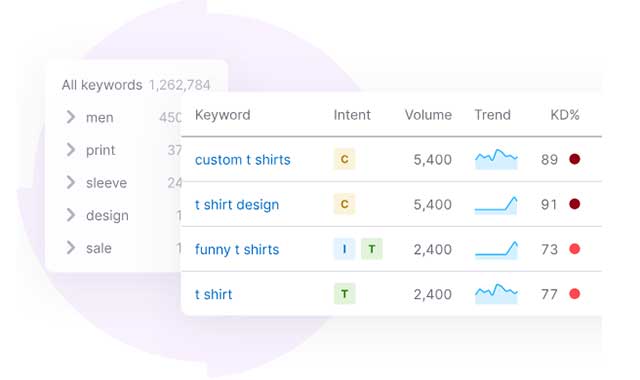Sort by the Volume column header
This screenshot has height=380, width=640.
[428, 115]
